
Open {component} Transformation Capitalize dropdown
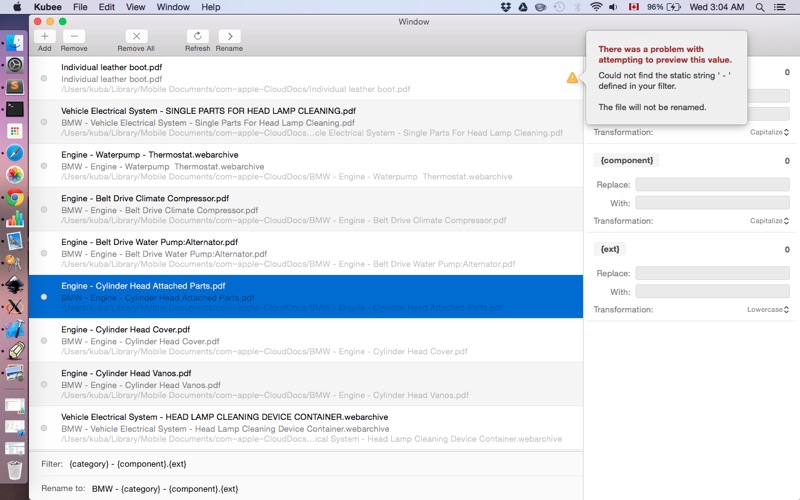(769, 221)
